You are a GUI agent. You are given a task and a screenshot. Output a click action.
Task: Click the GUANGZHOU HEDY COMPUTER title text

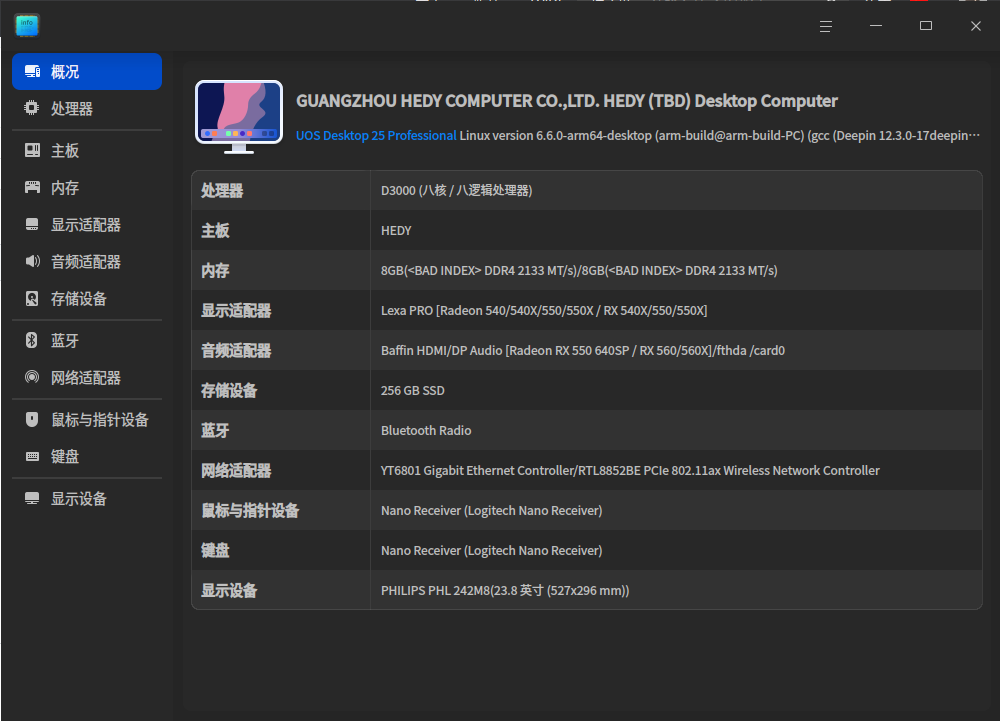click(567, 101)
